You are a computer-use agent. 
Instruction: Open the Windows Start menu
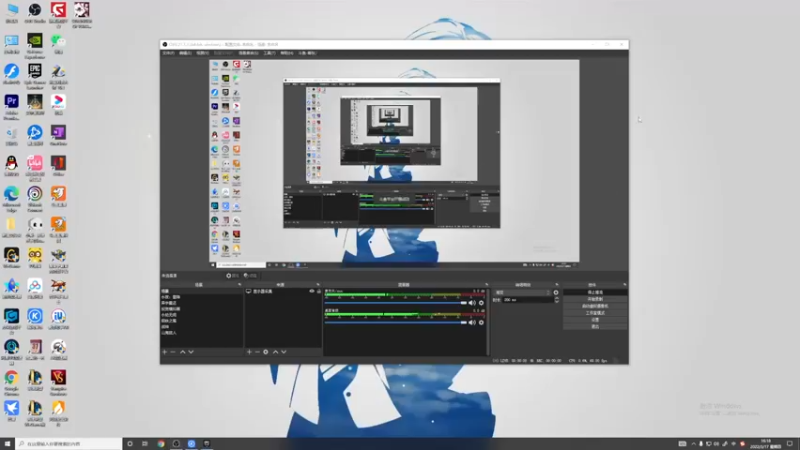click(7, 444)
